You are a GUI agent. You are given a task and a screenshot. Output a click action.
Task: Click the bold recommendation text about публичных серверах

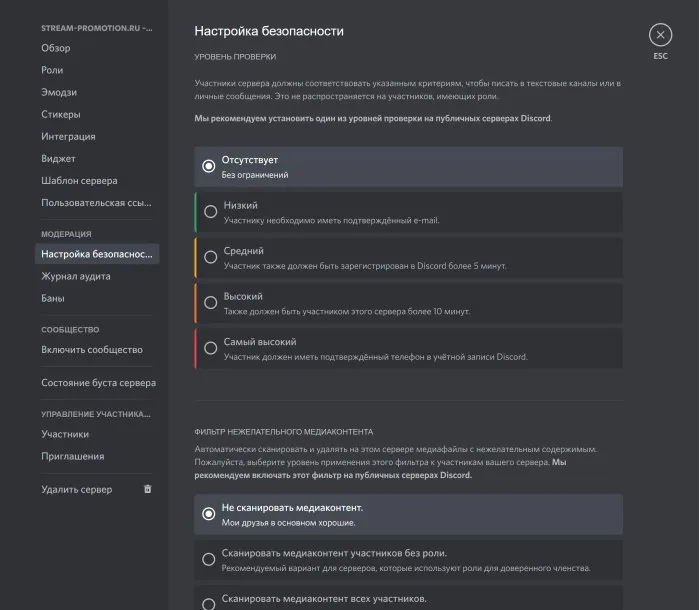coord(373,118)
